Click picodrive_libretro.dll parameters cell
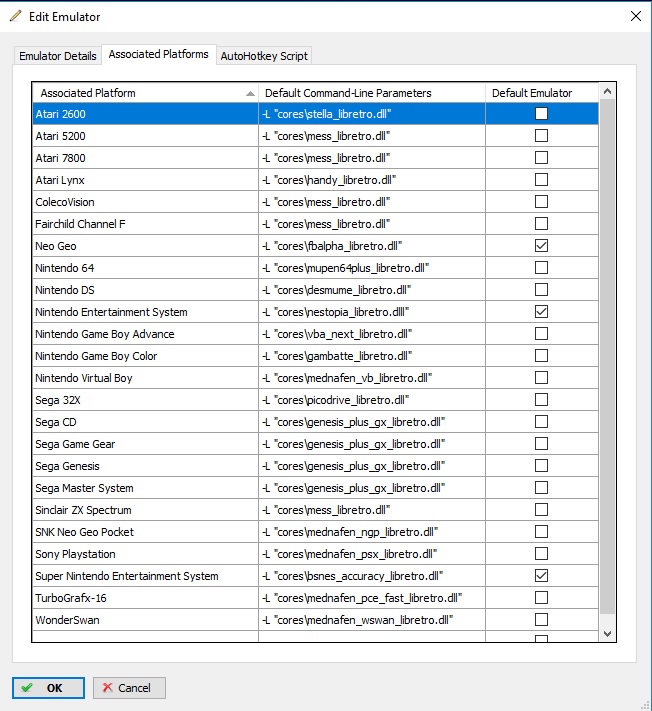The image size is (652, 711). (x=372, y=400)
